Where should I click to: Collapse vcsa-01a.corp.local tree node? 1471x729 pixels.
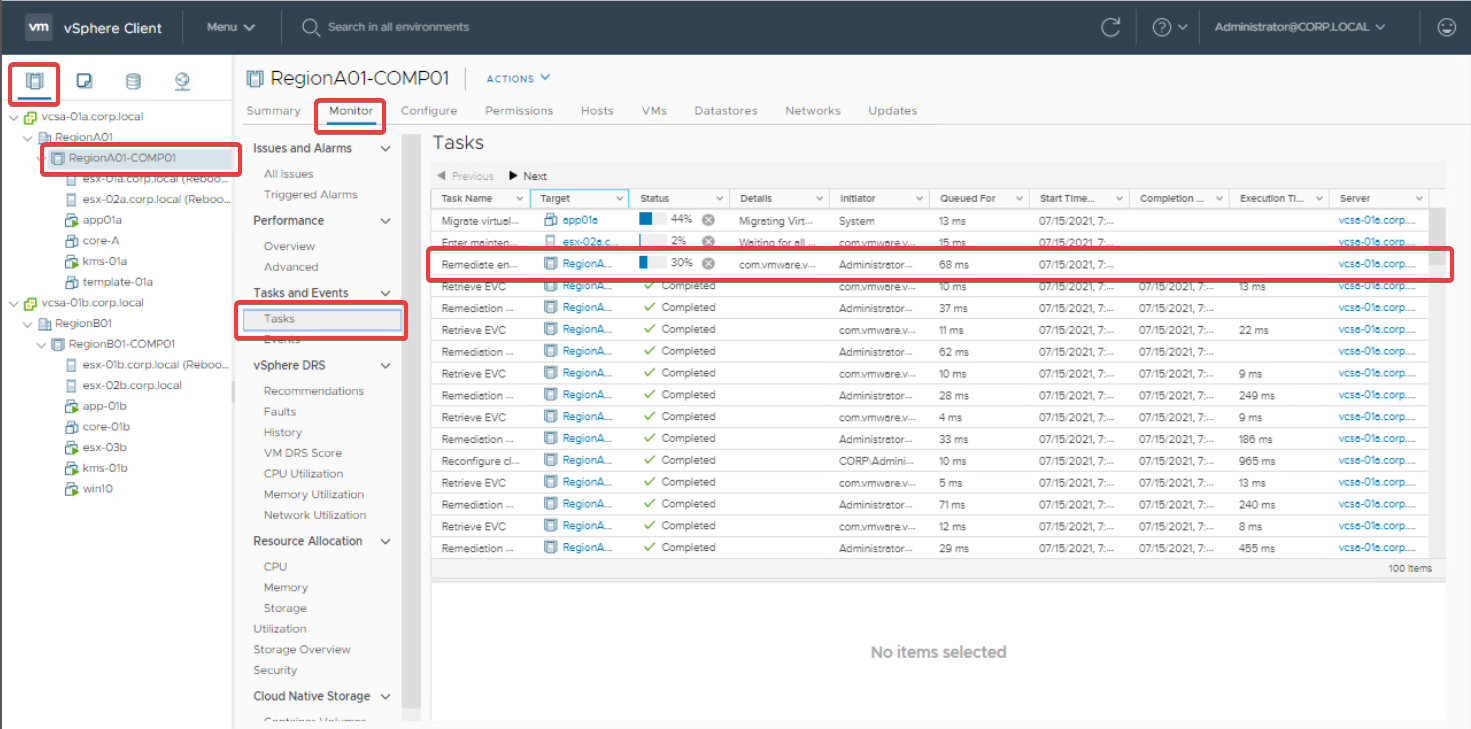tap(13, 117)
